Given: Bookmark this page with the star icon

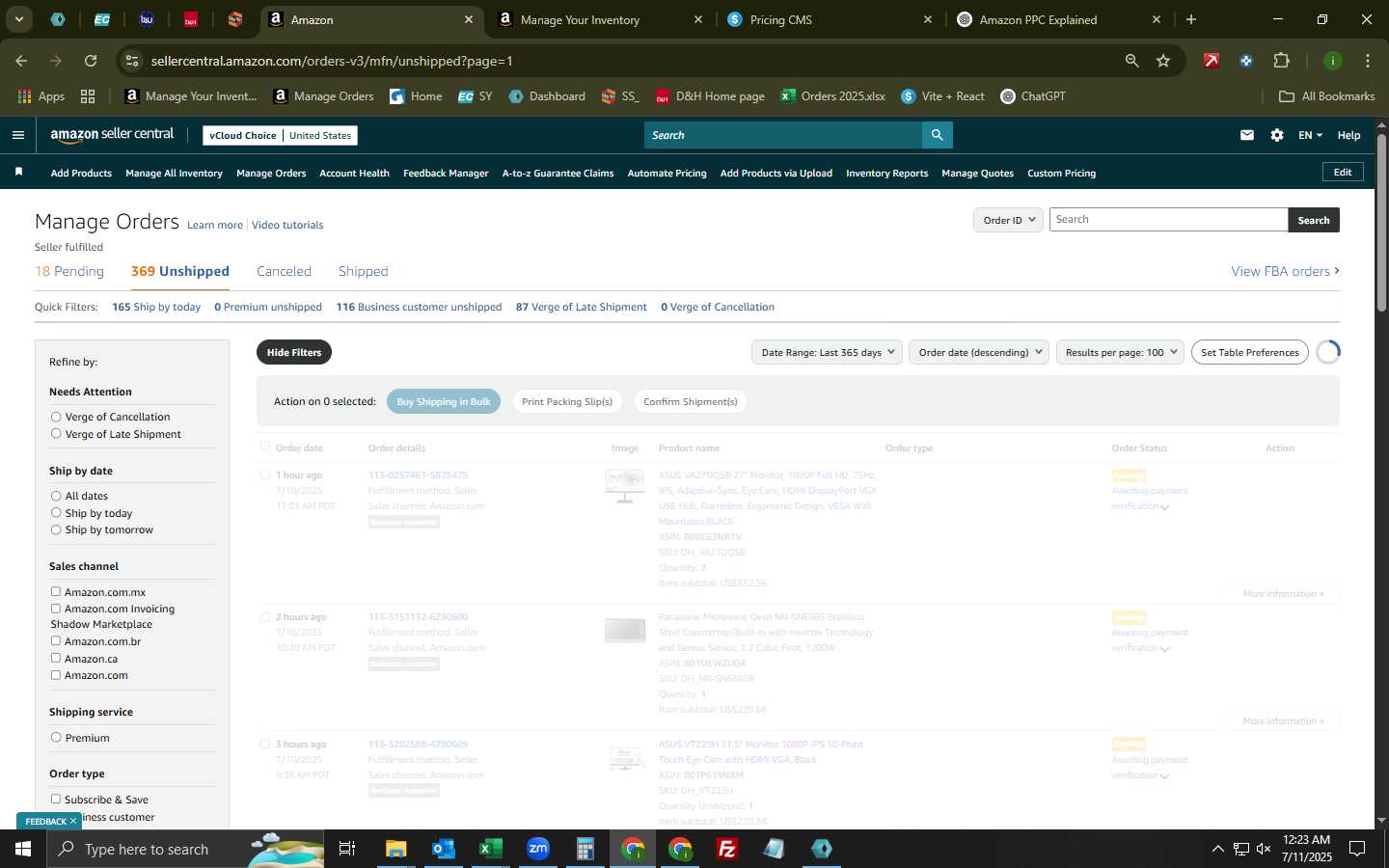Looking at the screenshot, I should click(1163, 61).
